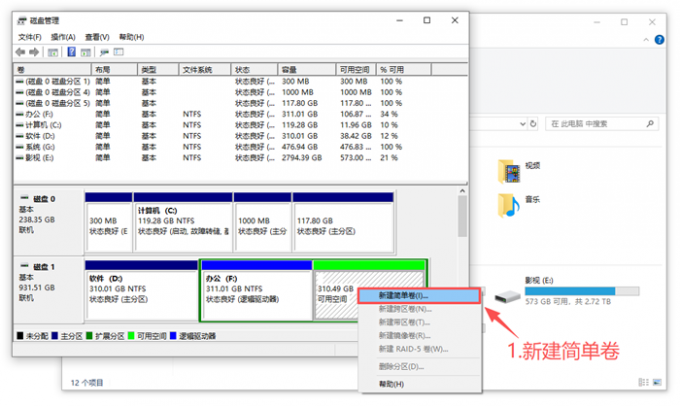Image resolution: width=680 pixels, height=406 pixels.
Task: Sort by the 卷 column header
Action: (52, 69)
